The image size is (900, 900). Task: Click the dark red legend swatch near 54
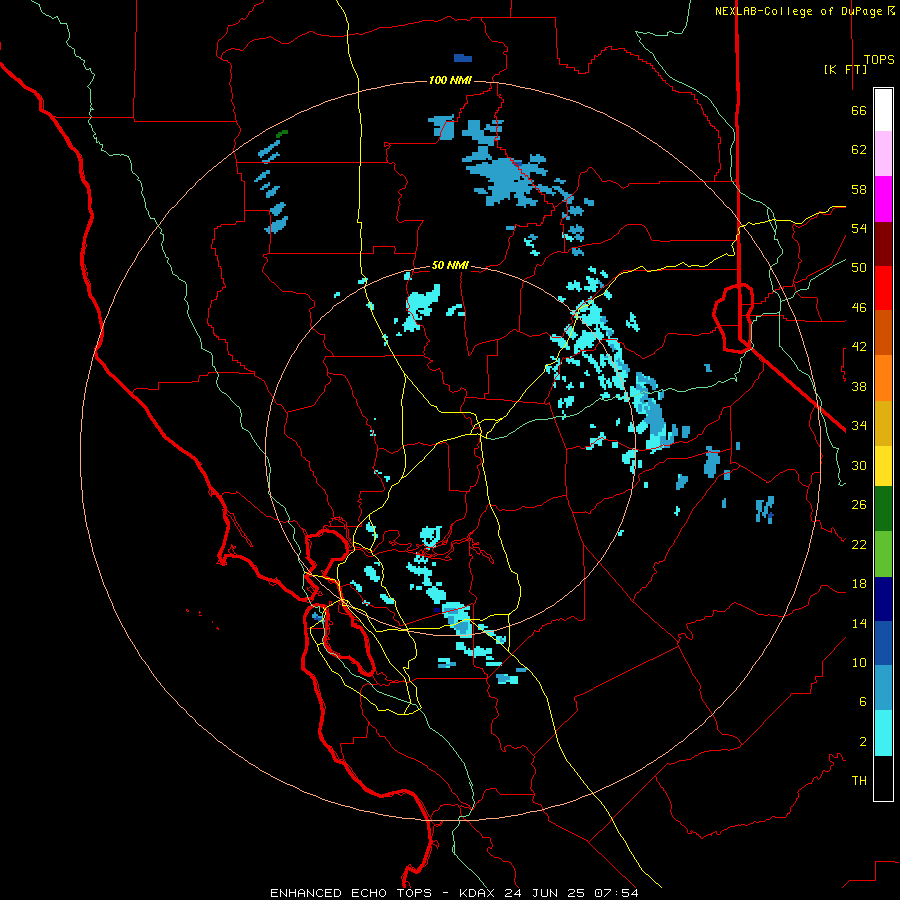click(883, 244)
